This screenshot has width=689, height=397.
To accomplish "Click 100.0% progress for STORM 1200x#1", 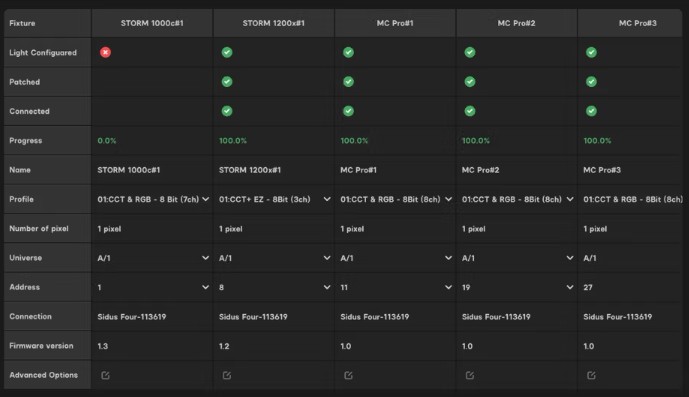I will coord(233,141).
